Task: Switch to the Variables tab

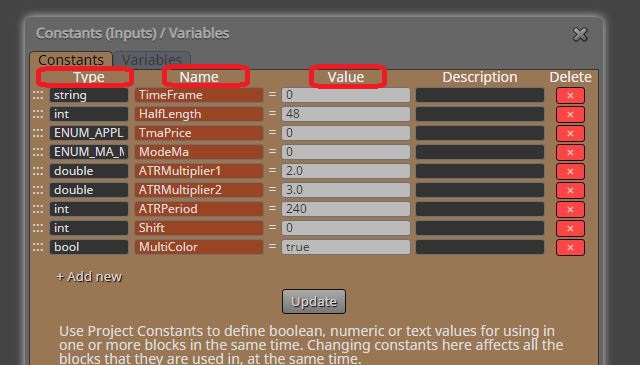Action: (152, 60)
